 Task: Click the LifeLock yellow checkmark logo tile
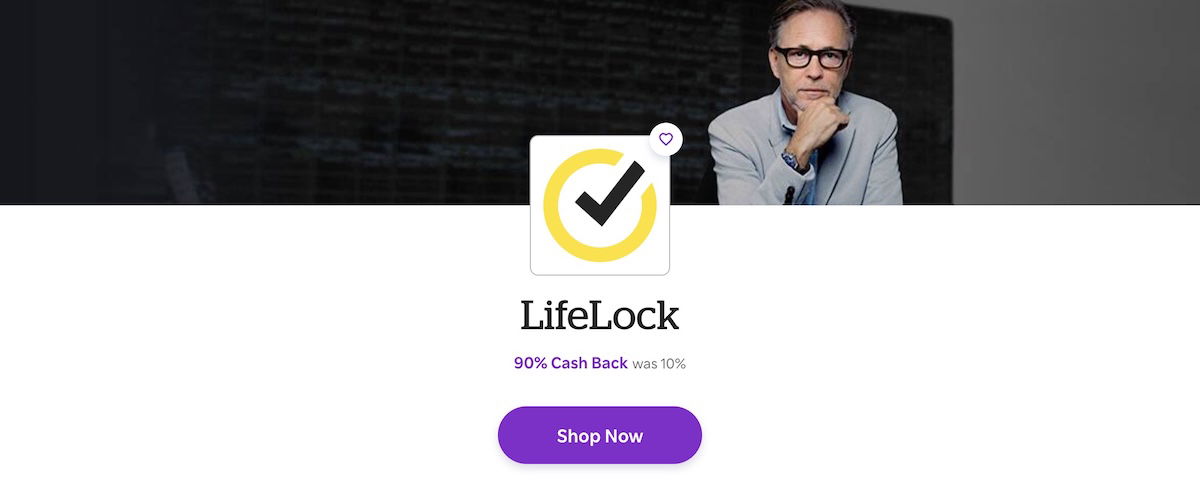pyautogui.click(x=600, y=205)
